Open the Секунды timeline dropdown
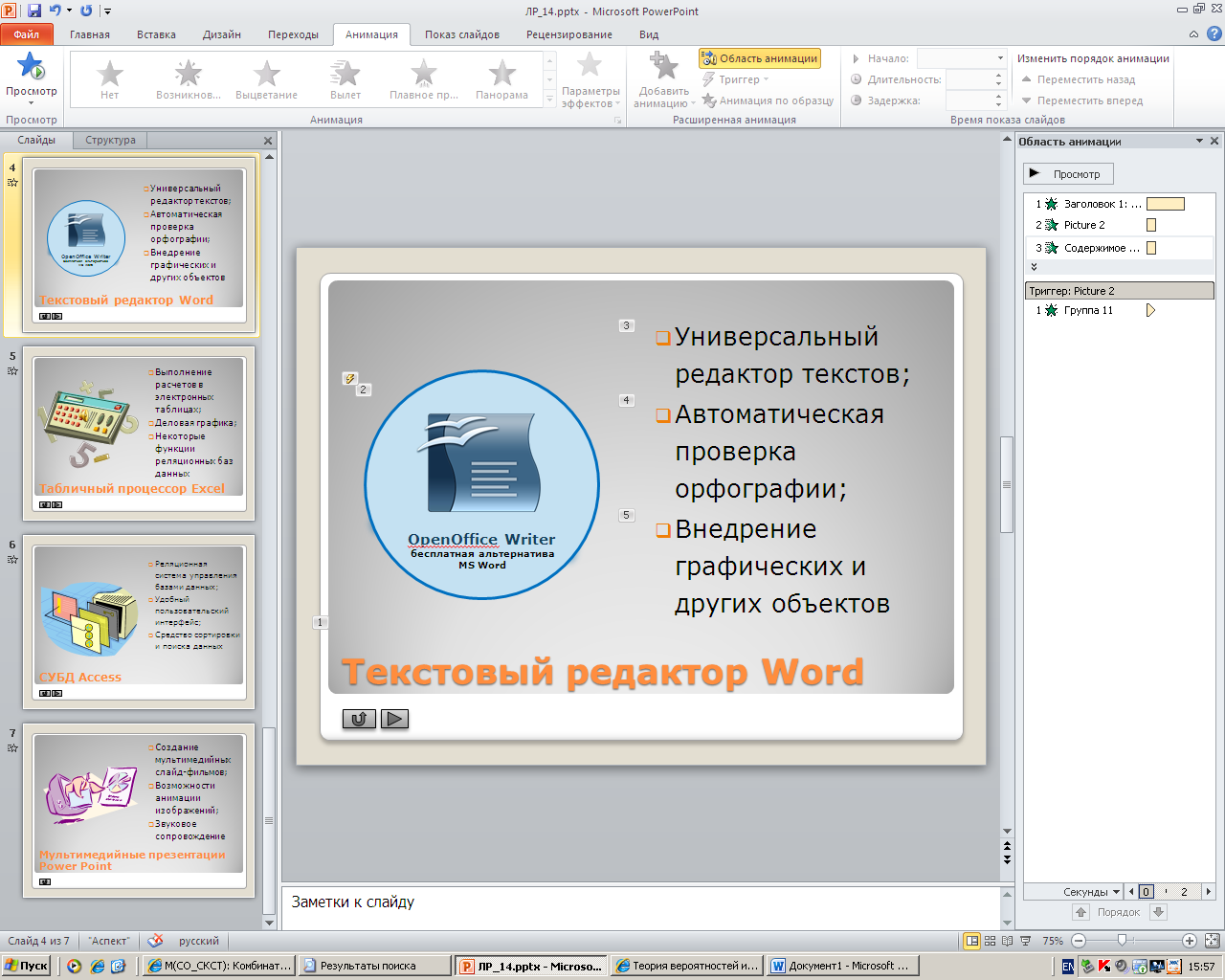This screenshot has width=1225, height=980. coord(1090,891)
